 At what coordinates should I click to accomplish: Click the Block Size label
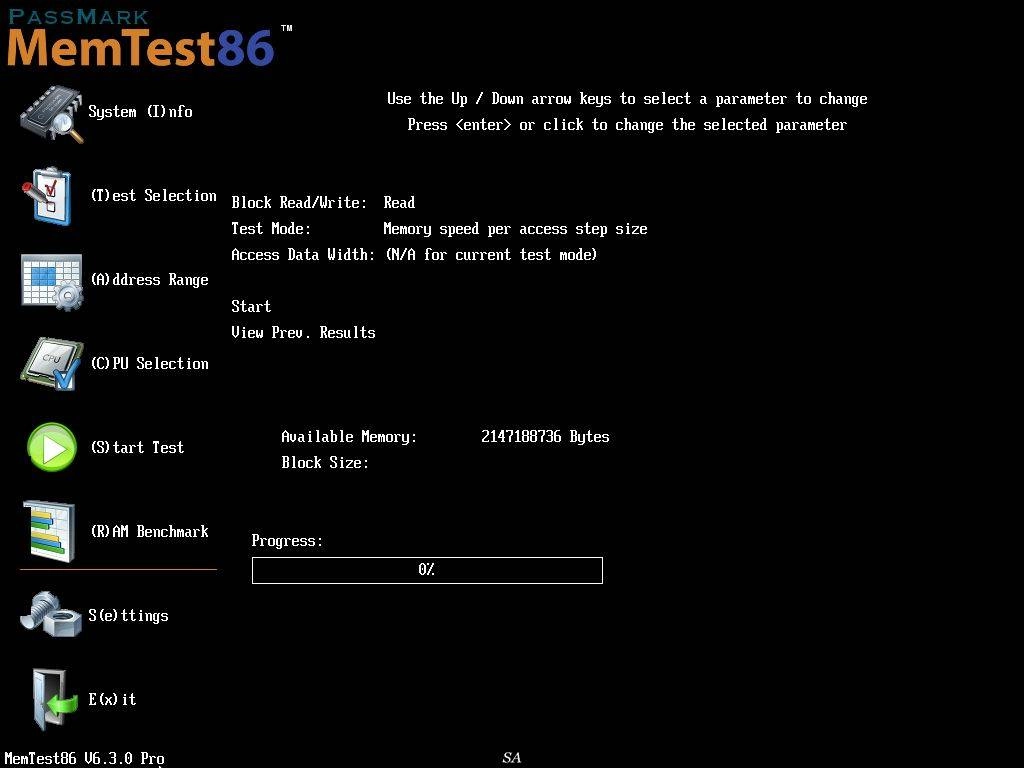tap(325, 463)
